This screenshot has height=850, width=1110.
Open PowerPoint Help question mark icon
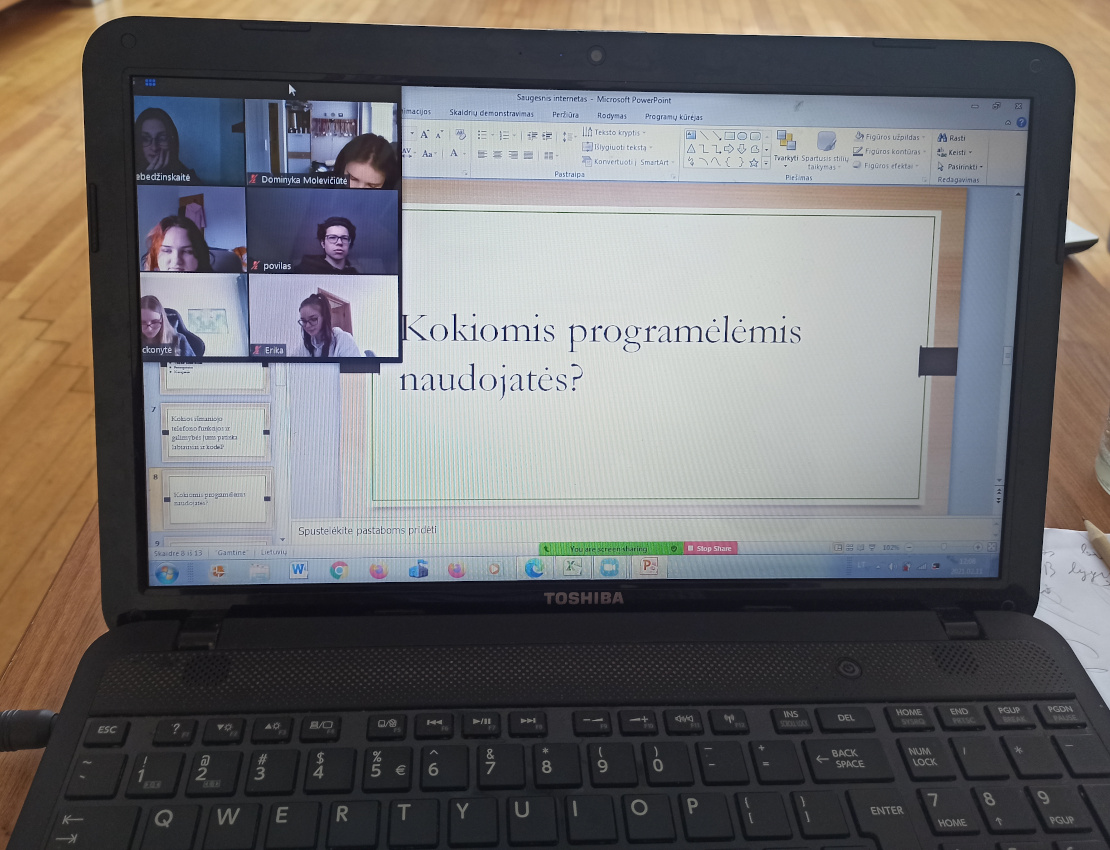click(1021, 122)
